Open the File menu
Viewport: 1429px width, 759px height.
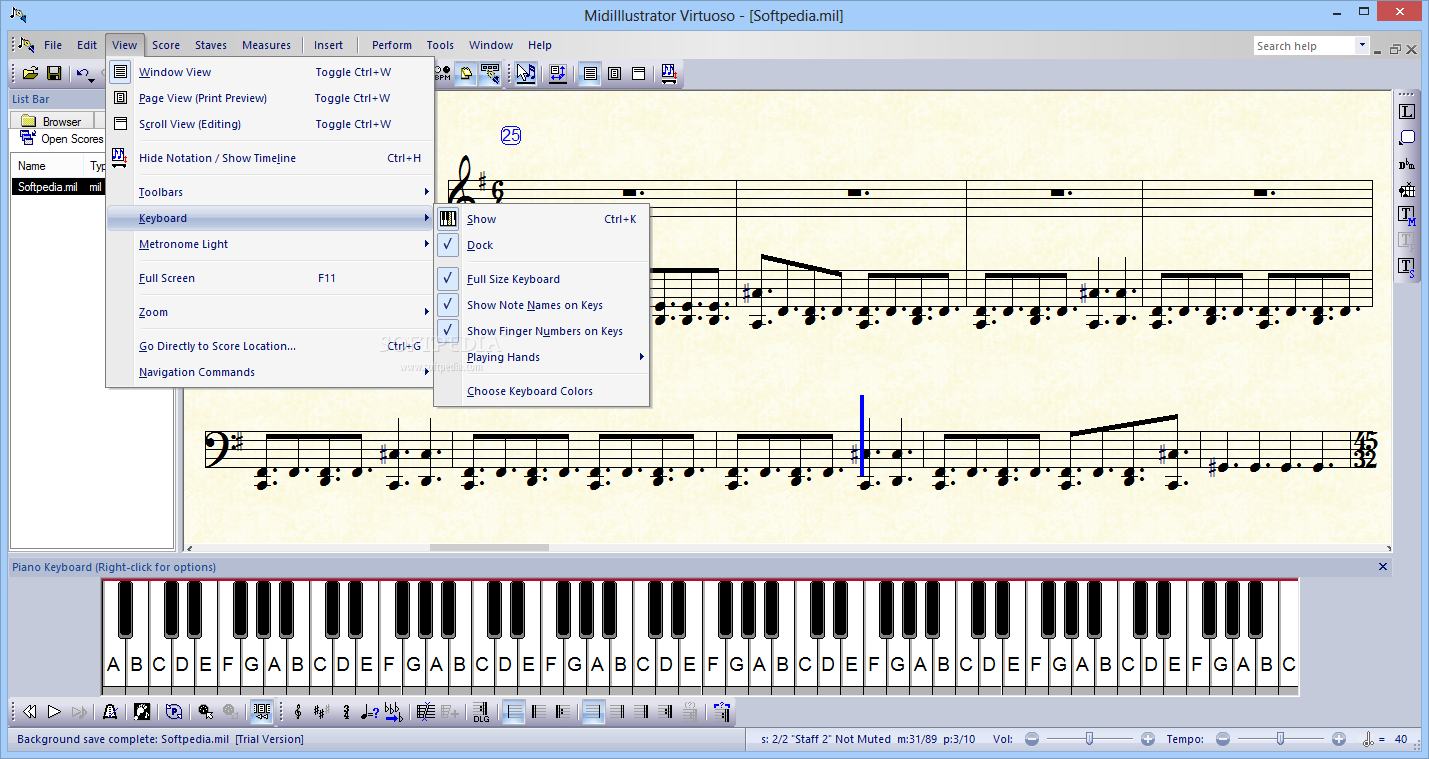(53, 45)
